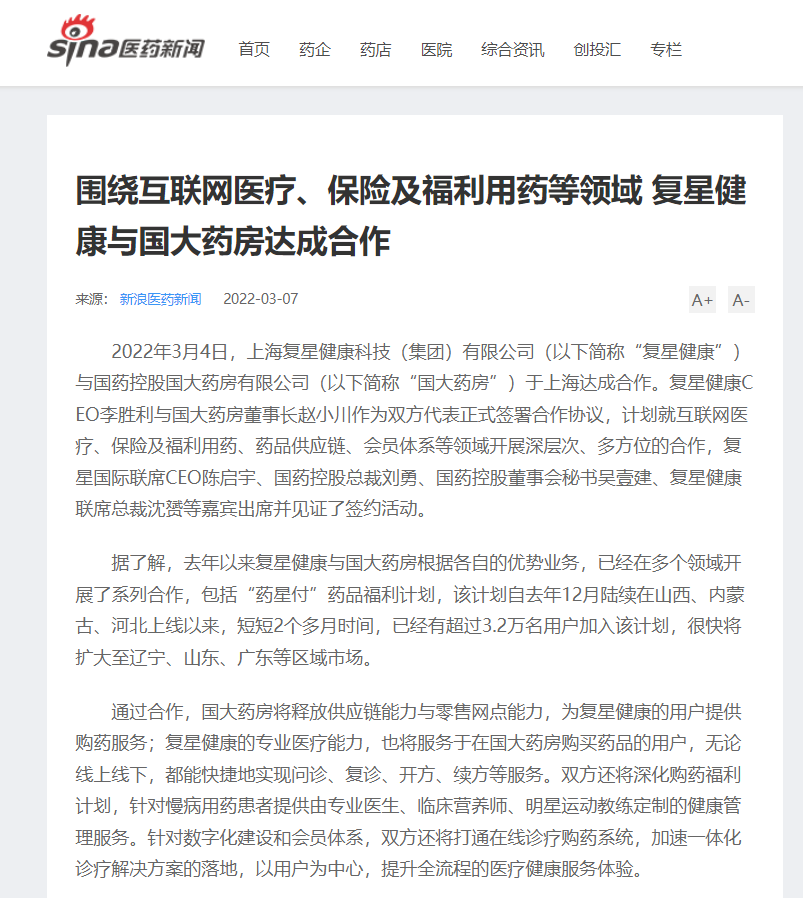Follow the 新浪医药新闻 source link
Image resolution: width=803 pixels, height=898 pixels.
point(160,299)
